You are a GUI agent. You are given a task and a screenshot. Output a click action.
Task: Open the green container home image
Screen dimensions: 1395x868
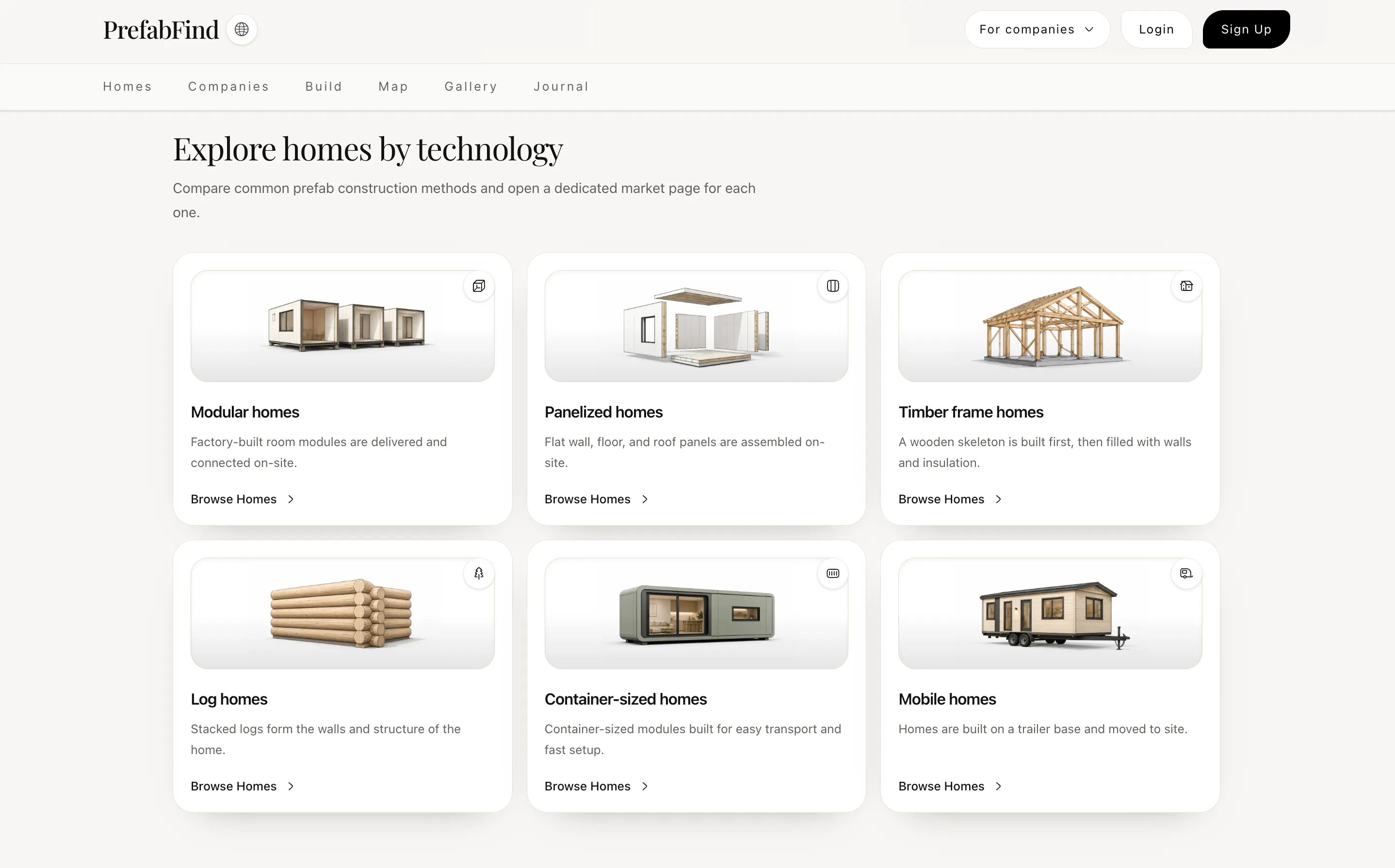(697, 613)
